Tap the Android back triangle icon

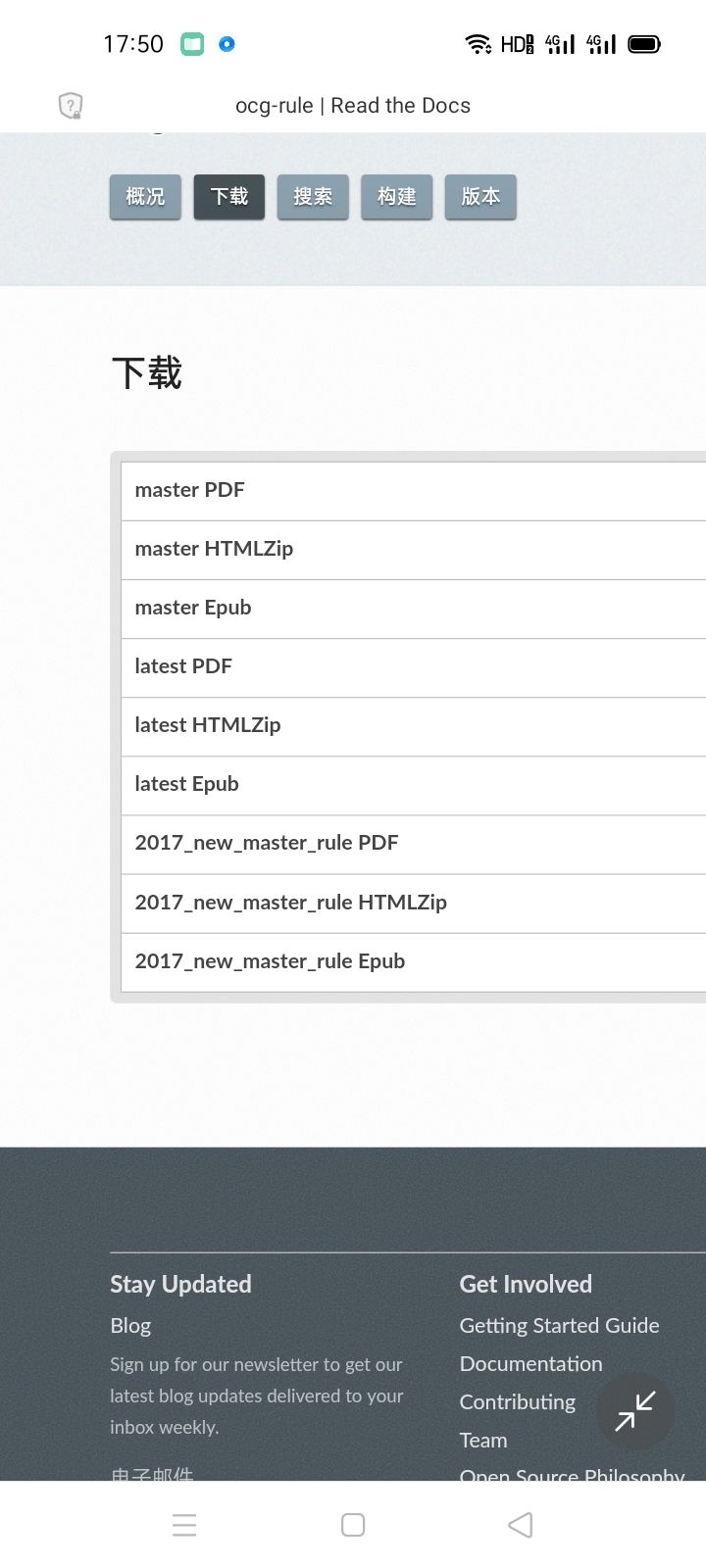tap(521, 1525)
